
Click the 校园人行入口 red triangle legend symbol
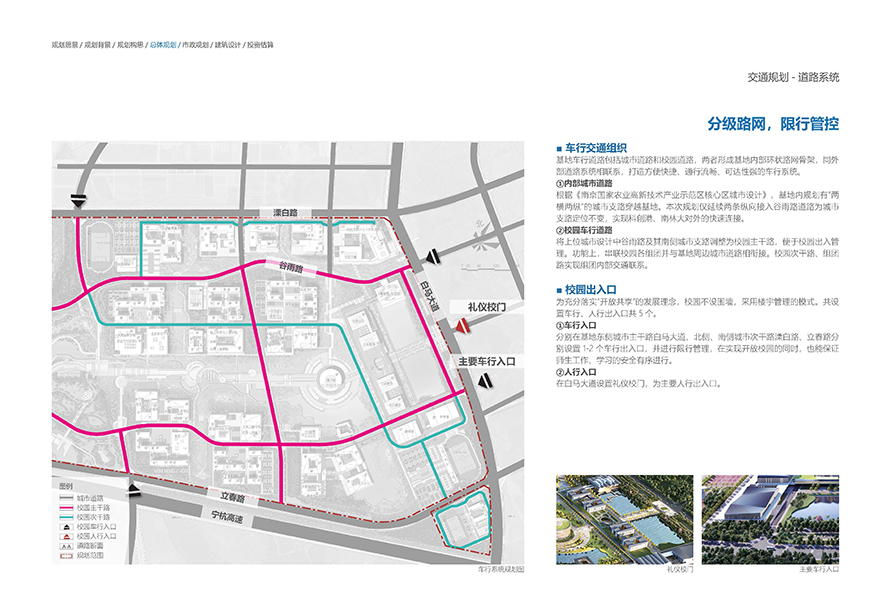(66, 536)
